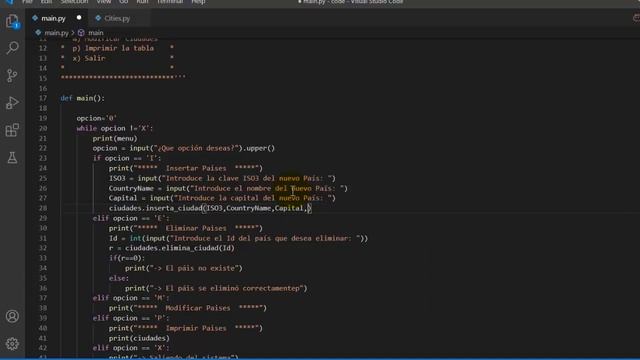
Task: Click on print(menu) statement
Action: (x=115, y=138)
